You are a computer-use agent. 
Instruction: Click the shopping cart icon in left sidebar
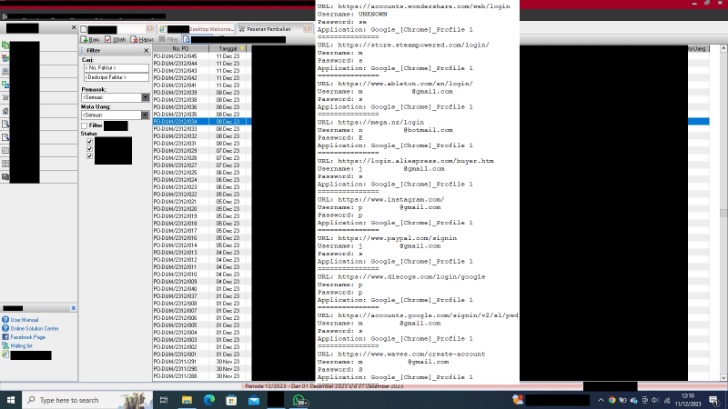pyautogui.click(x=5, y=98)
